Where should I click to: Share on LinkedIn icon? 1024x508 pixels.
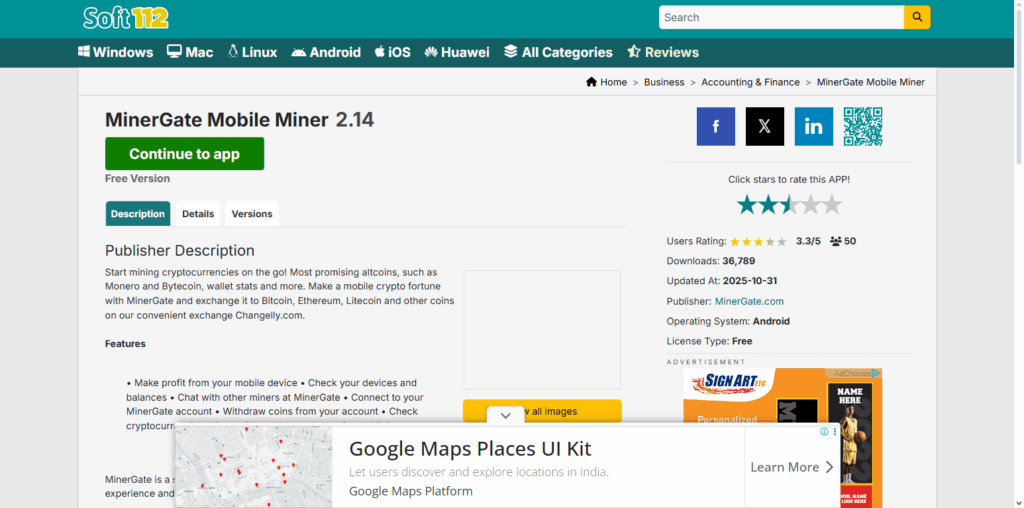(814, 127)
